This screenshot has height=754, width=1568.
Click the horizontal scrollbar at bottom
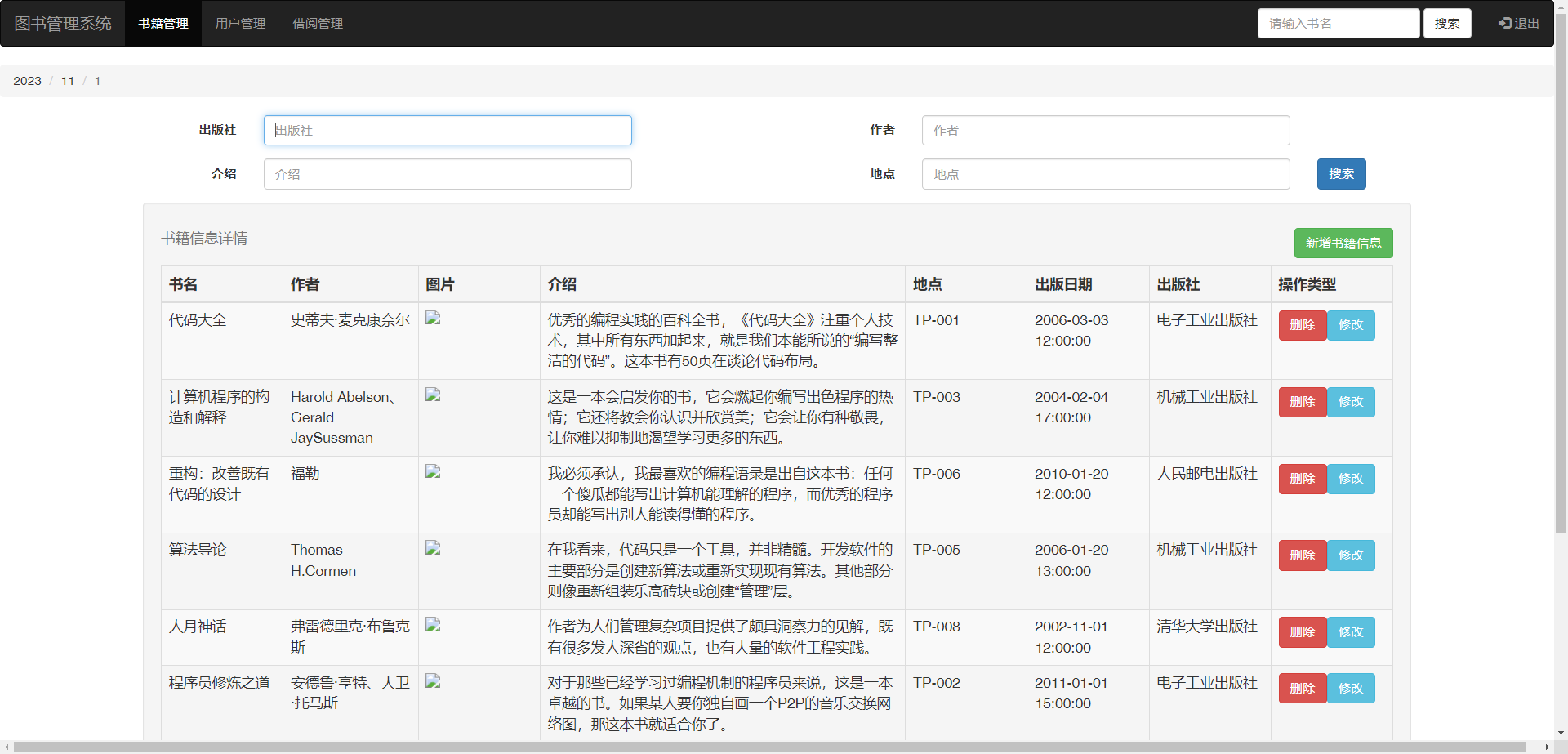[770, 747]
